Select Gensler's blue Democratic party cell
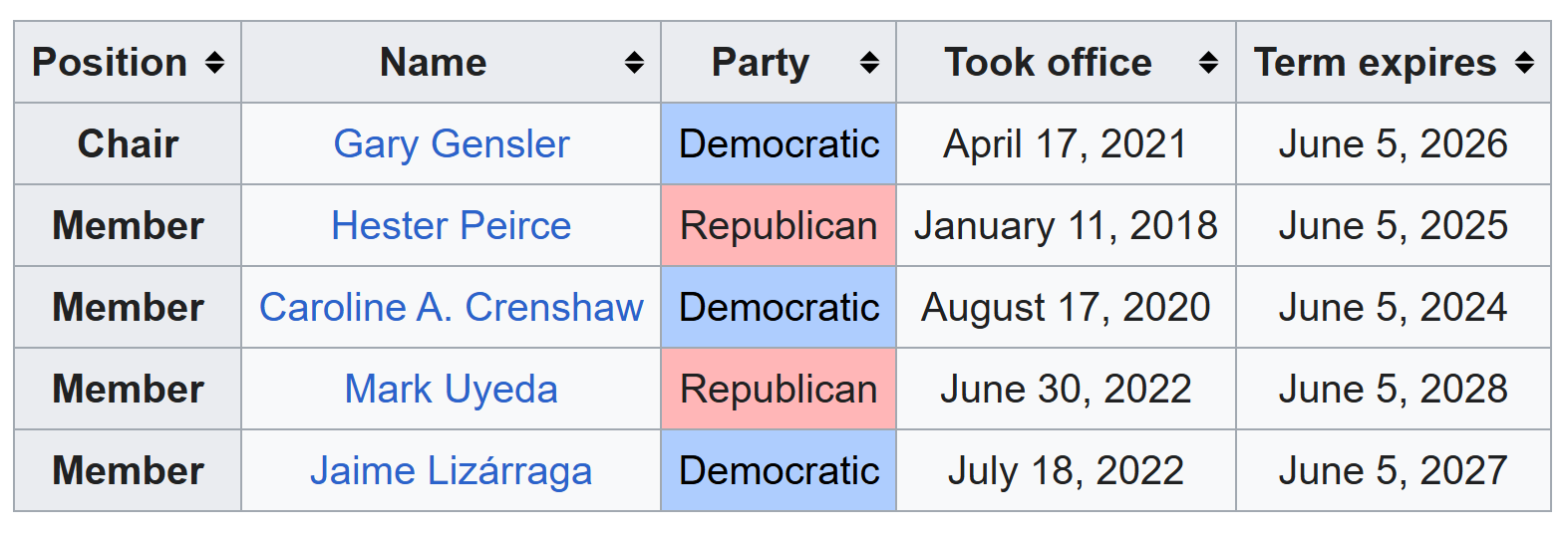The width and height of the screenshot is (1568, 538). (x=779, y=143)
